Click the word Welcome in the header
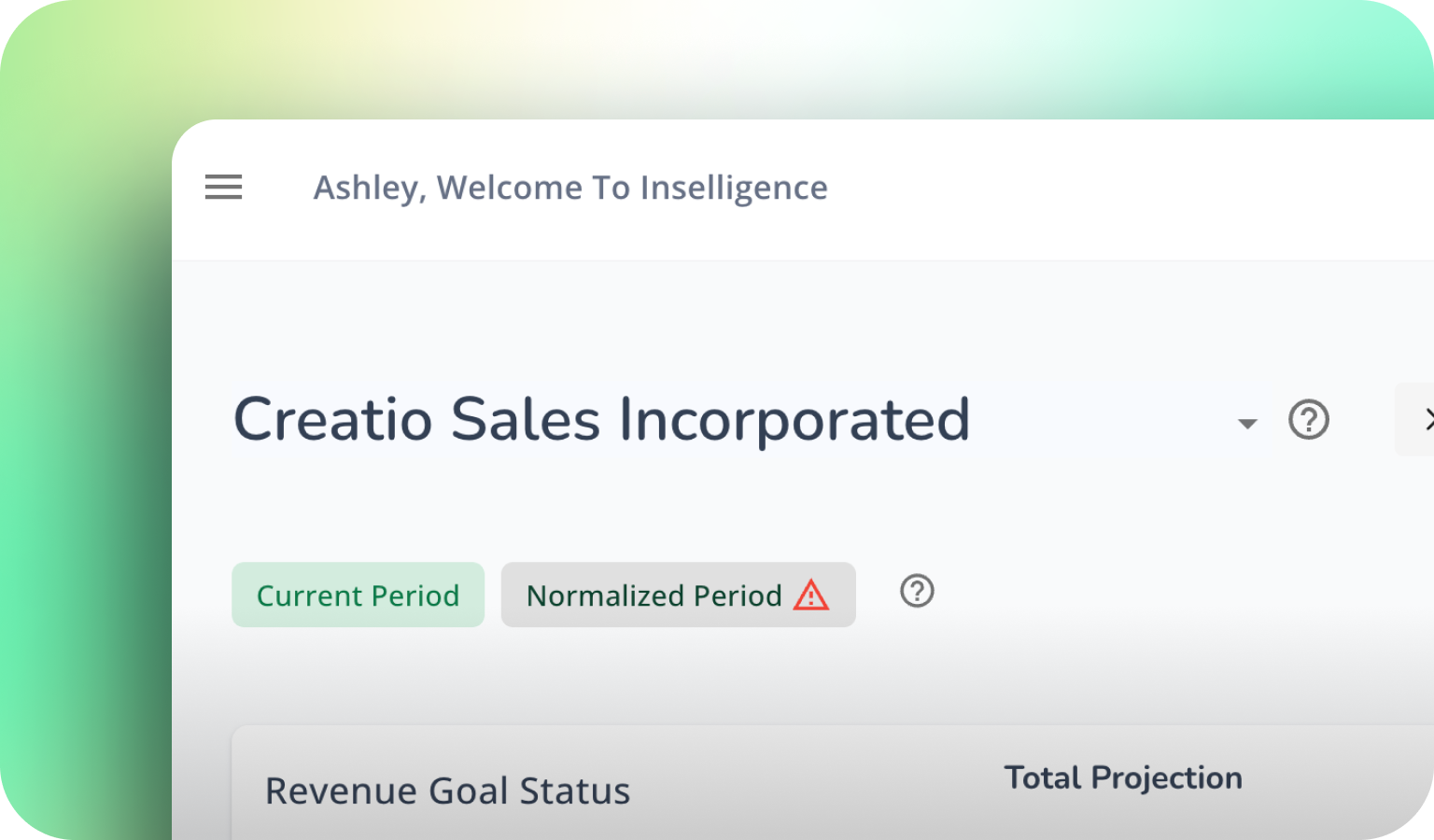The image size is (1434, 840). pos(510,189)
